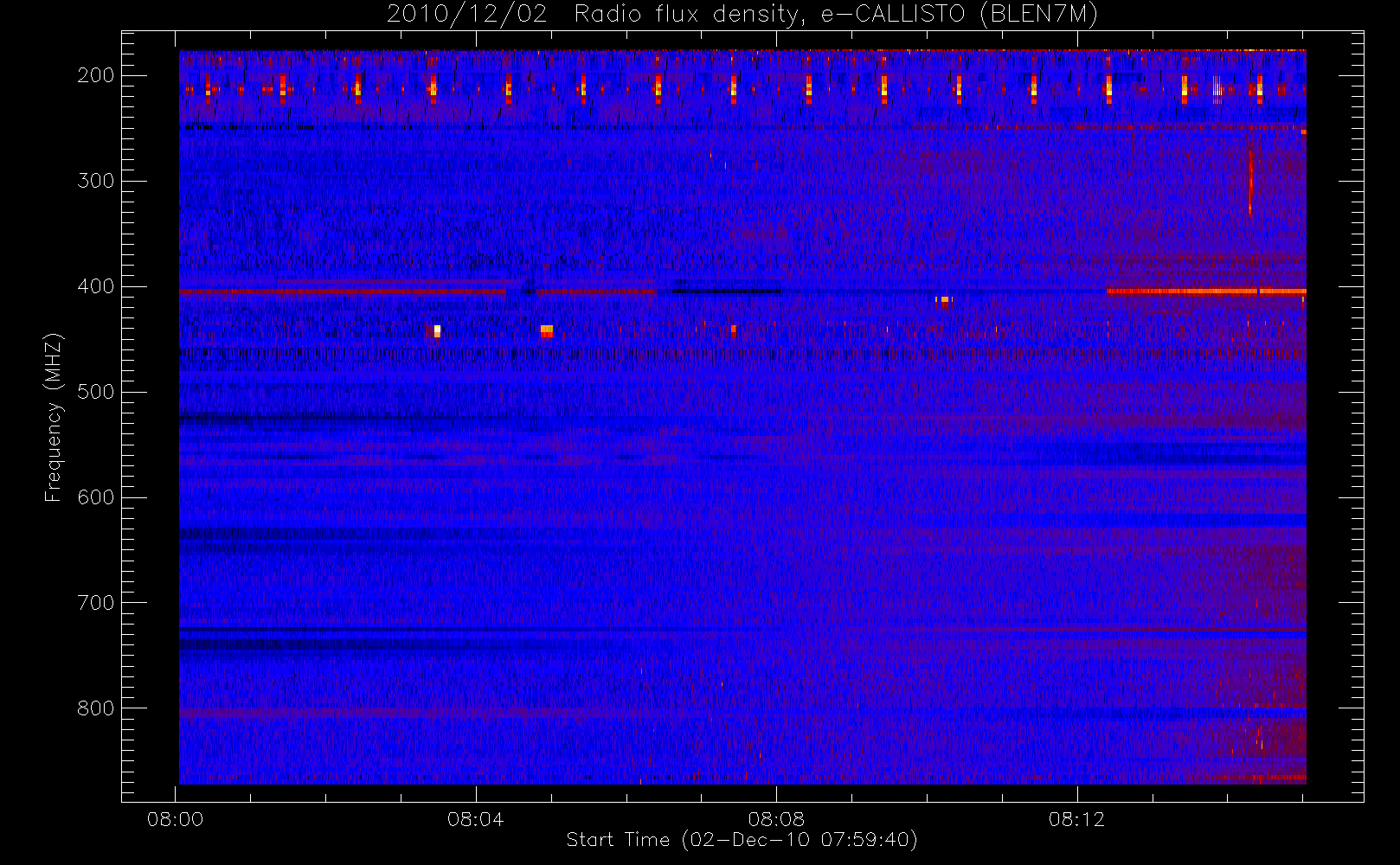Click the date 2010/12/02 in the title
Screen dimensions: 1400x865
tap(466, 15)
